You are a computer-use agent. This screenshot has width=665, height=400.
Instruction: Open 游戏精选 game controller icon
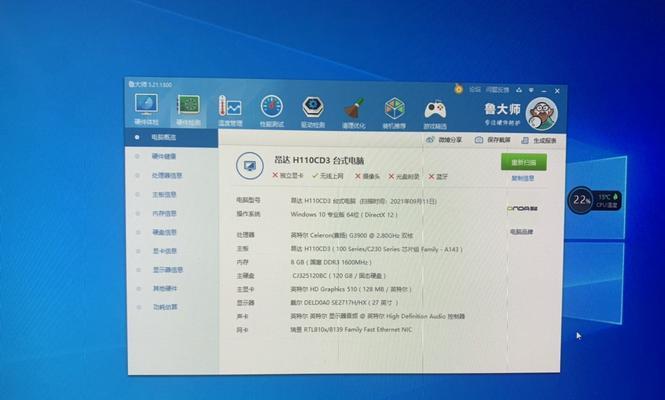coord(435,110)
